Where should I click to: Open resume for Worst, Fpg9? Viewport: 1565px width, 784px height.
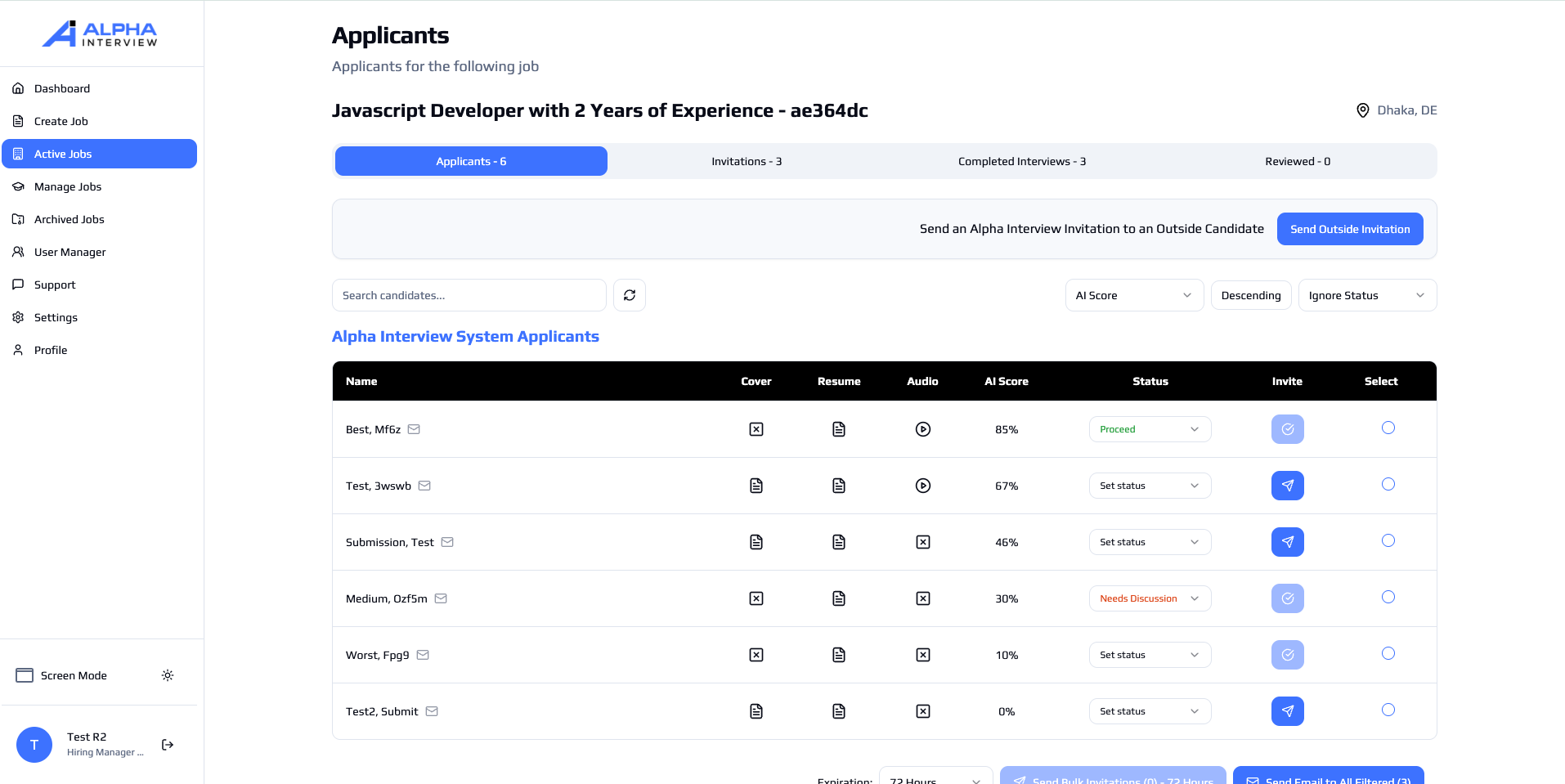[x=838, y=655]
